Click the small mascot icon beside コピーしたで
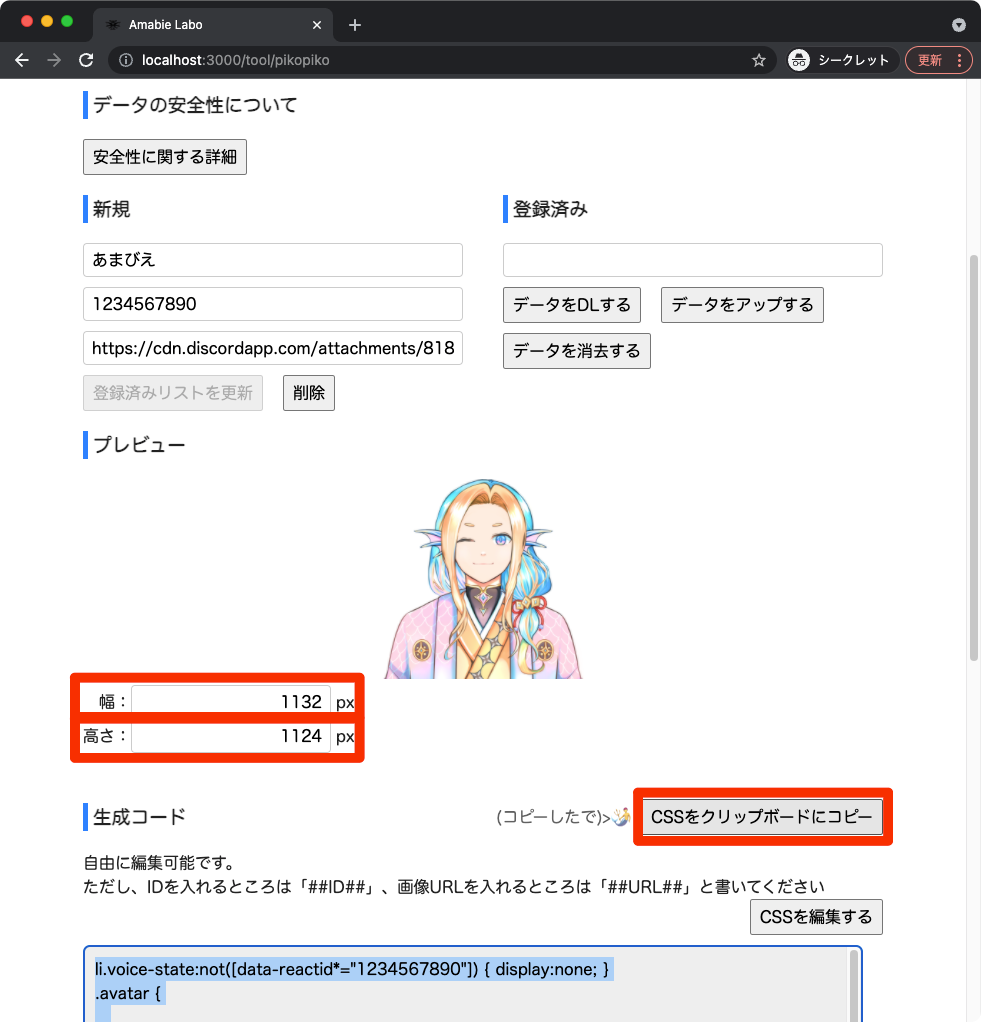981x1022 pixels. [621, 816]
